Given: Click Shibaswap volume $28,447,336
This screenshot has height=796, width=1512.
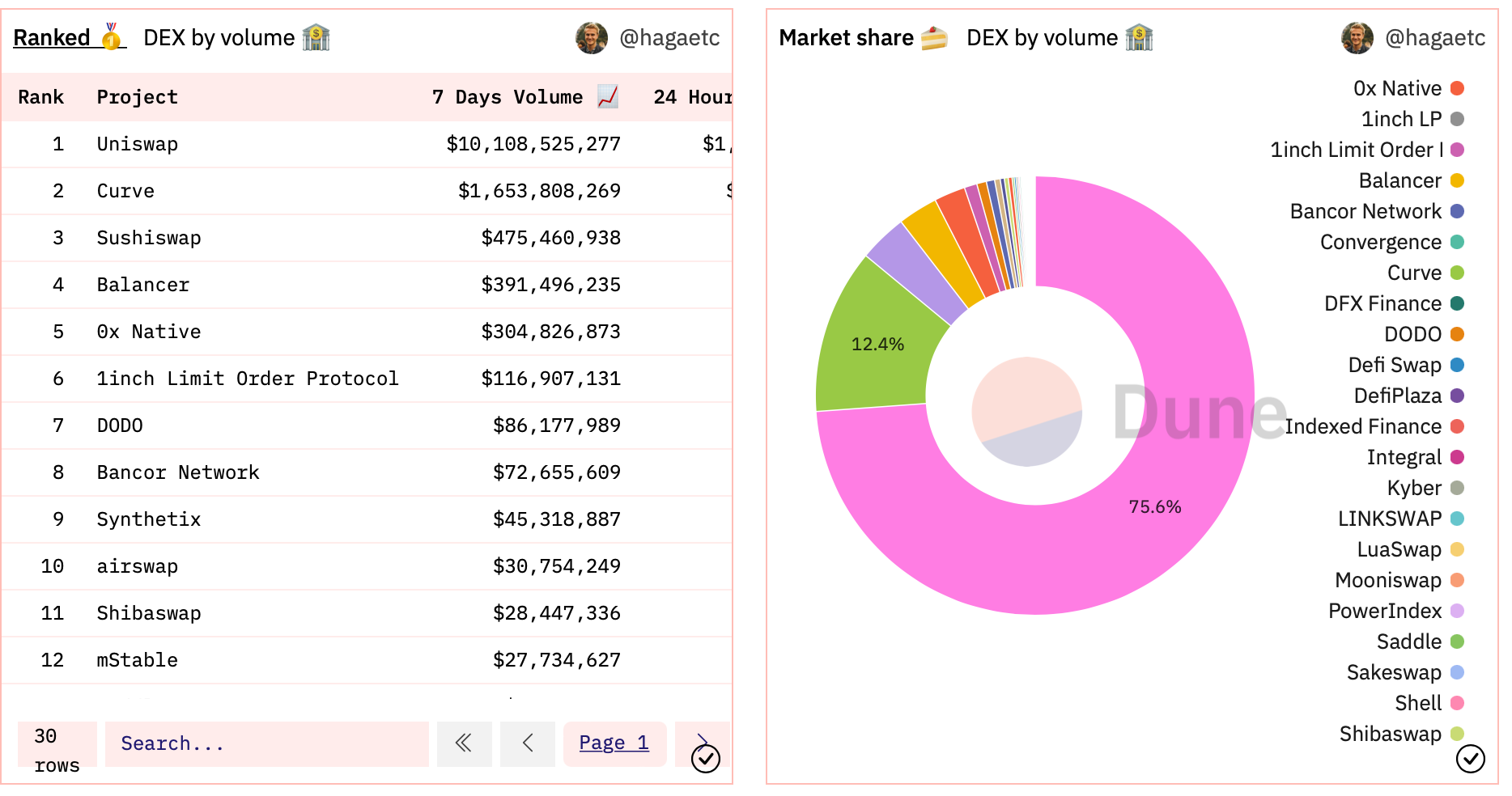Looking at the screenshot, I should coord(557,613).
